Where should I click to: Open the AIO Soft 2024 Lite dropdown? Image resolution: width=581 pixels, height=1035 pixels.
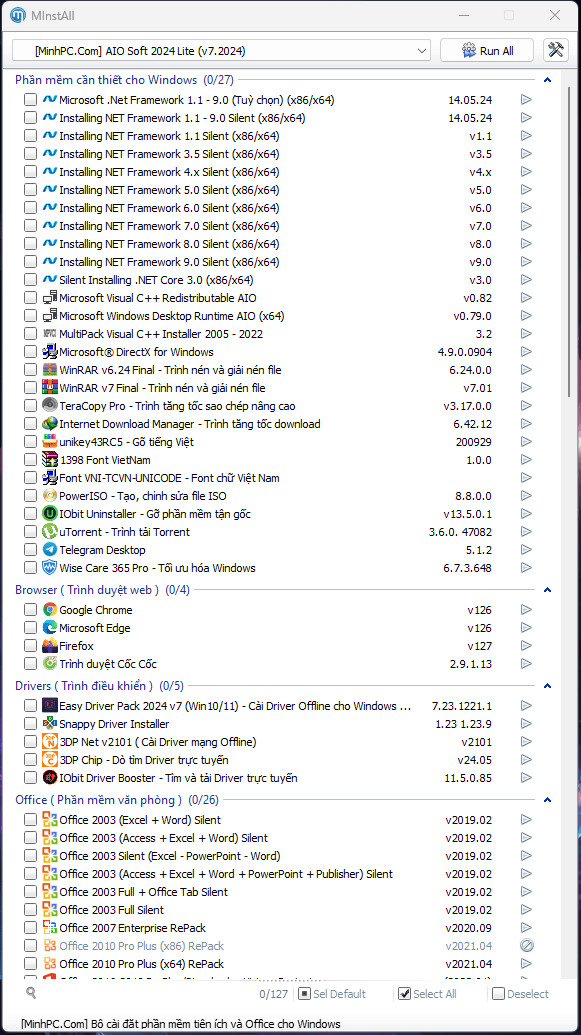click(x=221, y=50)
